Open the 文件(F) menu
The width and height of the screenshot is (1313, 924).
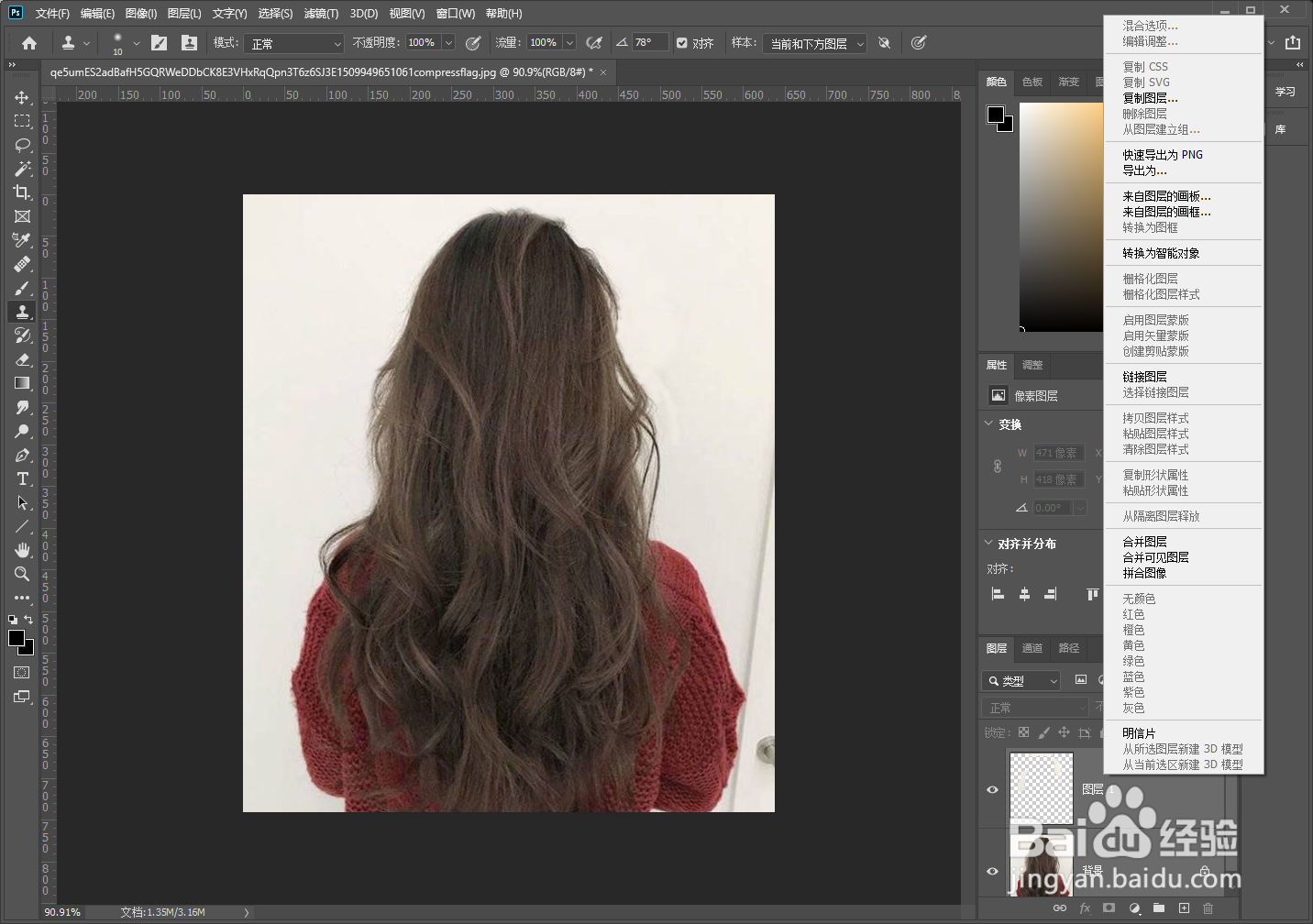click(x=52, y=14)
